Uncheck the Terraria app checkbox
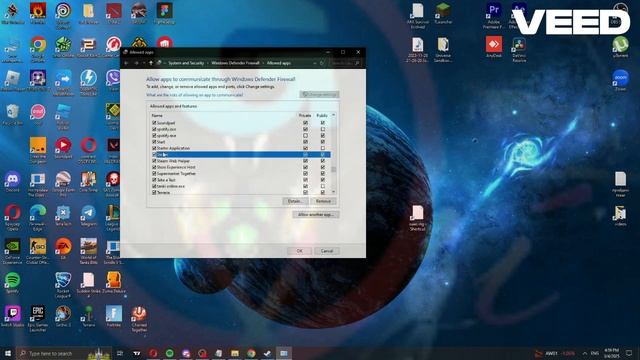The image size is (640, 360). 154,192
